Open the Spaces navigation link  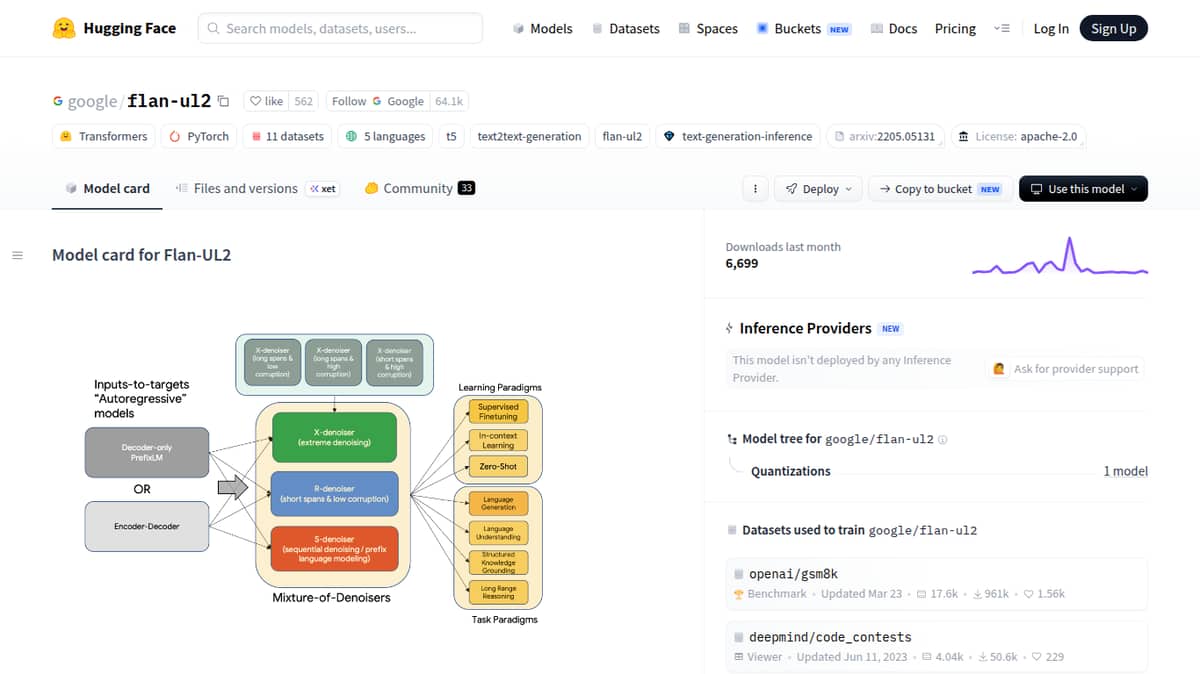[708, 28]
